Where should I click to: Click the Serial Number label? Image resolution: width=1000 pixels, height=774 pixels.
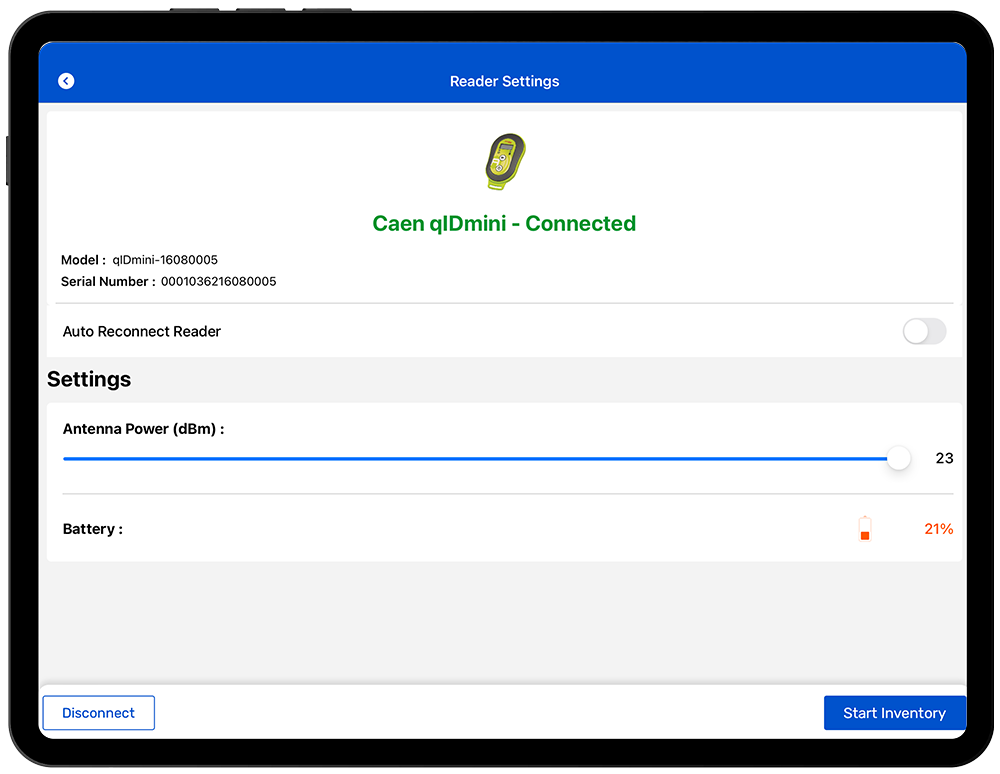pyautogui.click(x=108, y=282)
